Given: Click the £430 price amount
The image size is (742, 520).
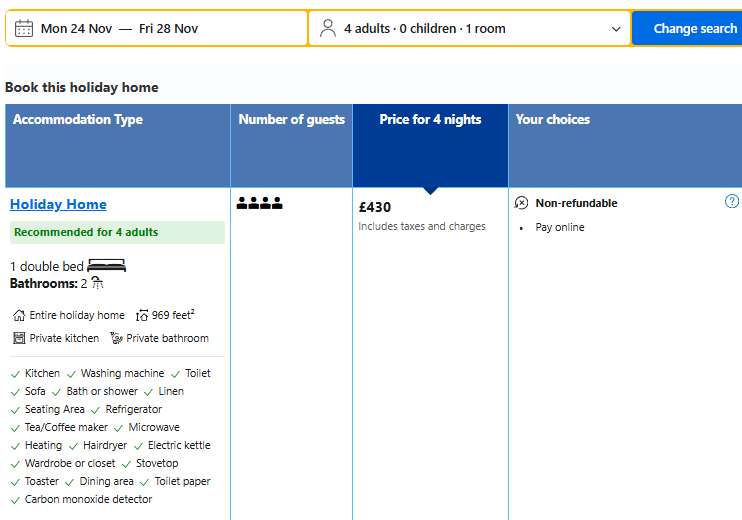Looking at the screenshot, I should (375, 207).
